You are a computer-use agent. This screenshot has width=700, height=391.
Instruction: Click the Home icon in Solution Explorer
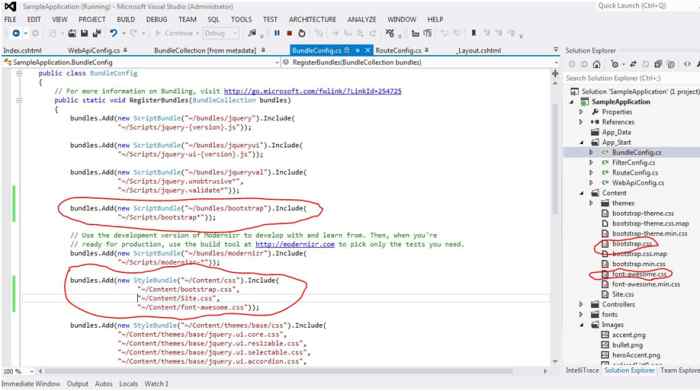[x=596, y=65]
